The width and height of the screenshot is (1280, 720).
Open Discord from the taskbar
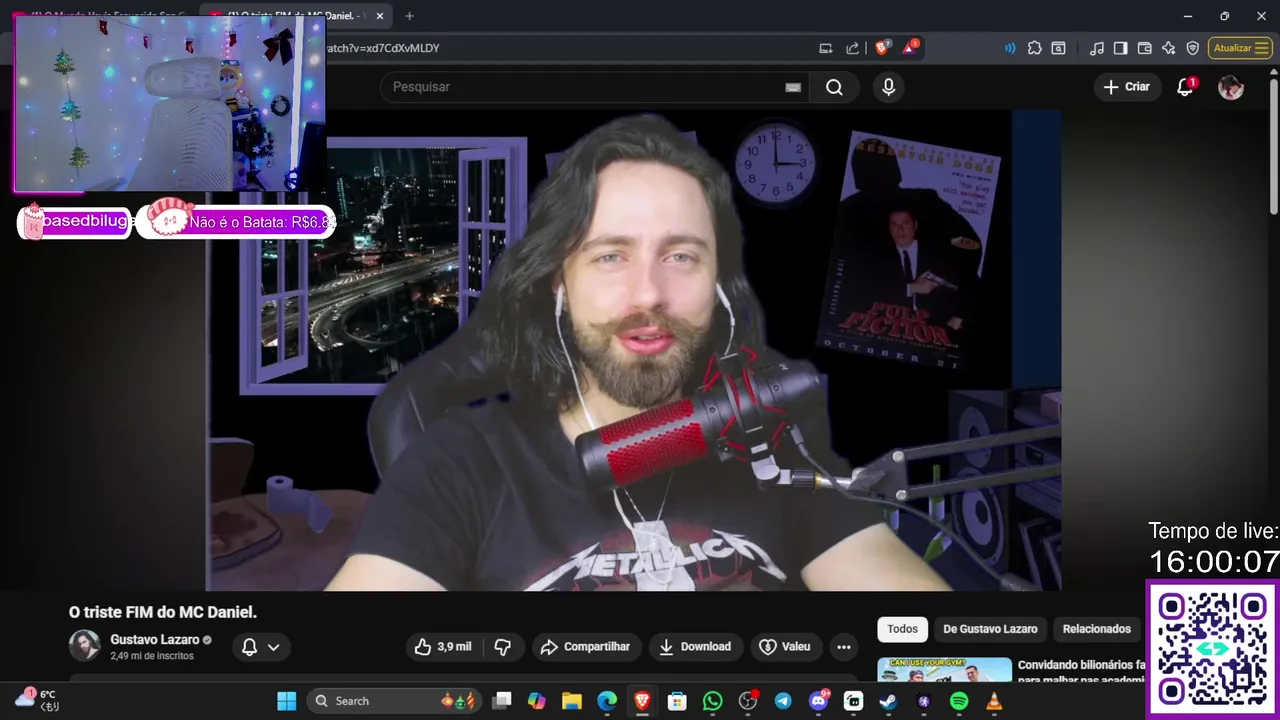click(x=818, y=701)
